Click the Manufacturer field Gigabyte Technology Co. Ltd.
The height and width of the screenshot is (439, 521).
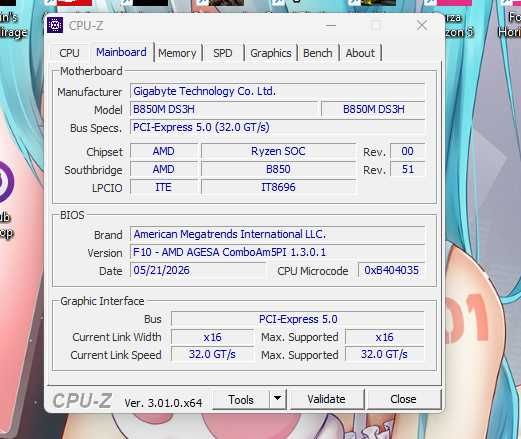point(277,91)
